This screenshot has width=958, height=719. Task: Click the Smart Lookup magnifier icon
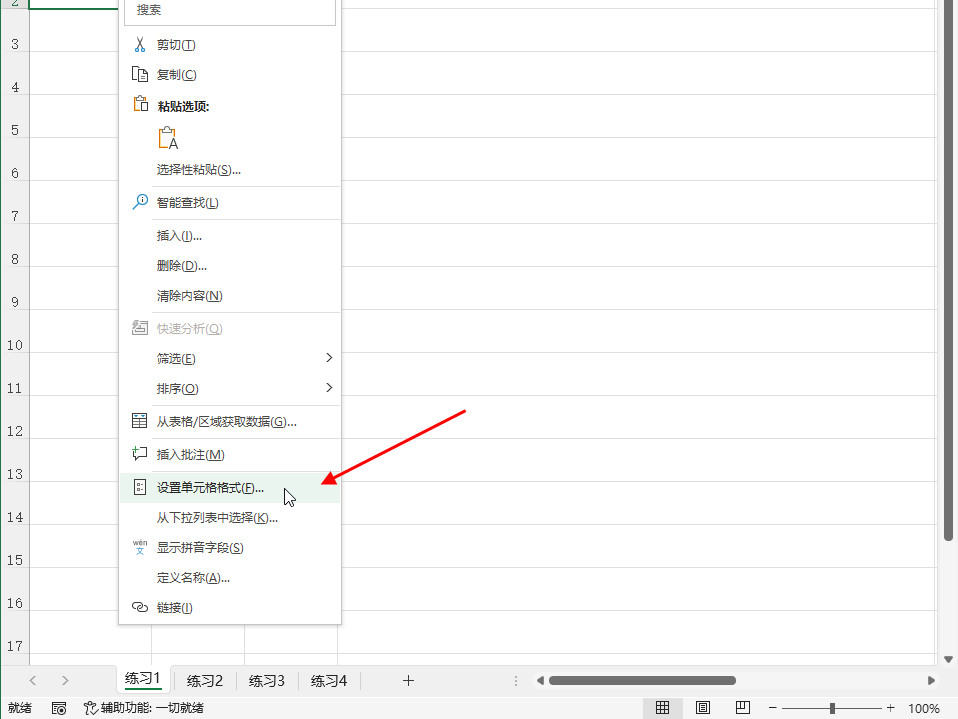140,202
